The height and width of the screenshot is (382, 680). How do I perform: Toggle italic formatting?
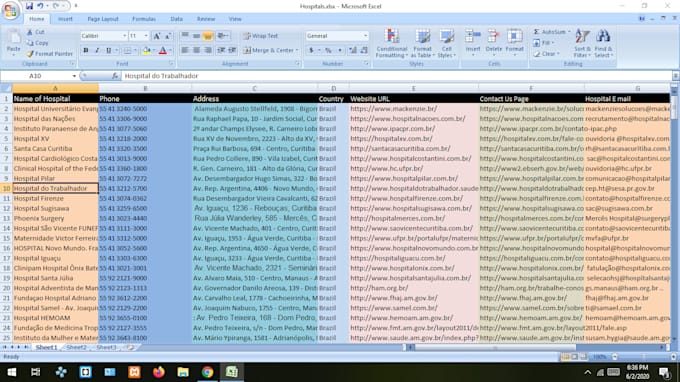(x=97, y=50)
